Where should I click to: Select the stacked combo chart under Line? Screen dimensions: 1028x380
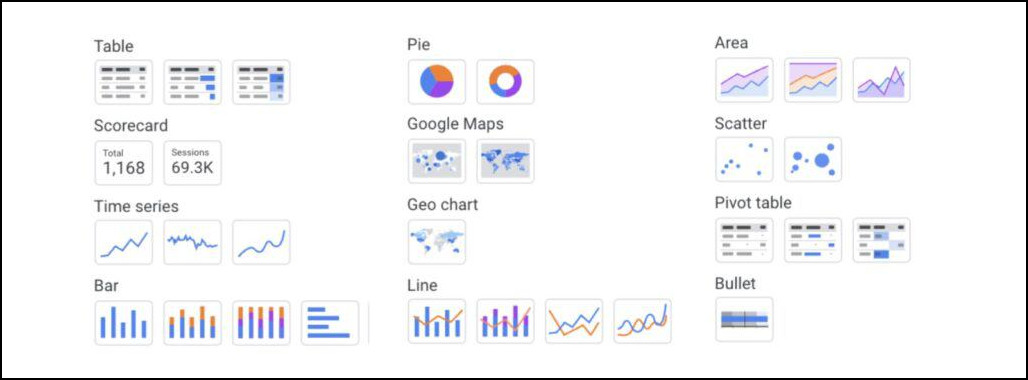pyautogui.click(x=505, y=321)
